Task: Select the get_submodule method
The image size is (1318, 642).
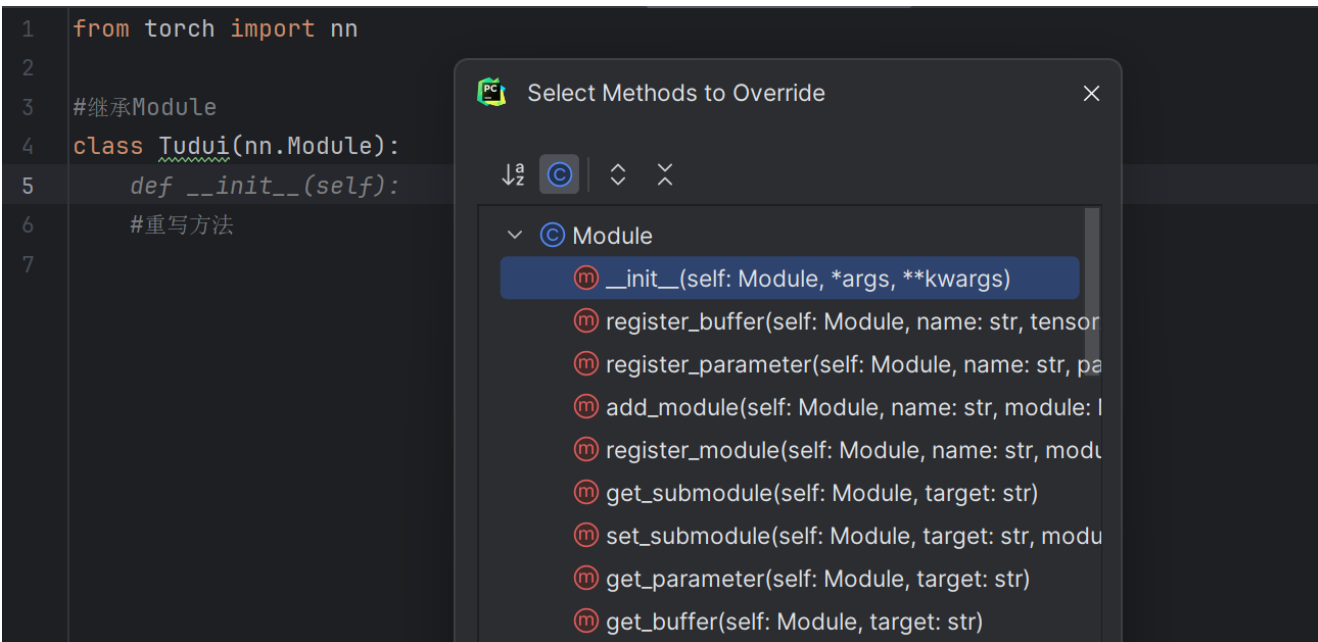Action: (x=821, y=494)
